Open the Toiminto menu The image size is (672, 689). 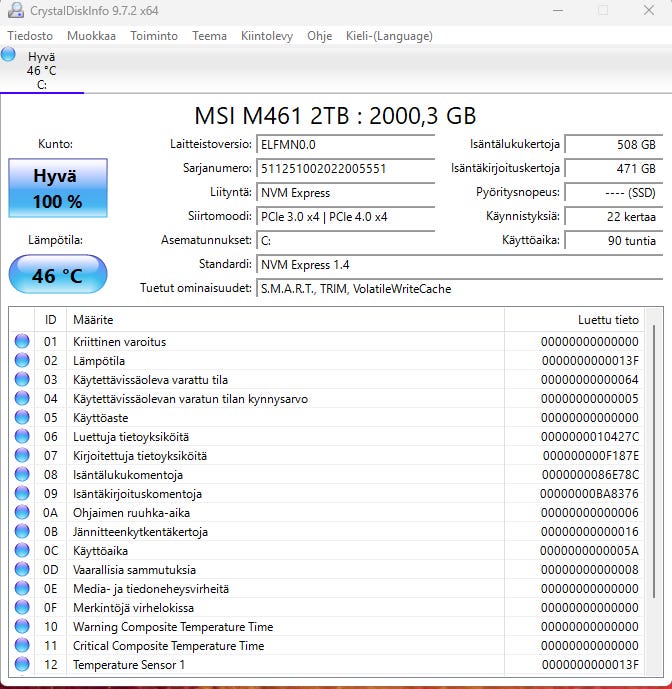[x=154, y=36]
